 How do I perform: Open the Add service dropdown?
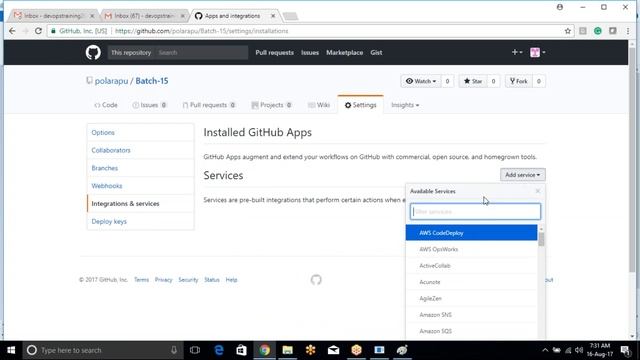[x=522, y=175]
